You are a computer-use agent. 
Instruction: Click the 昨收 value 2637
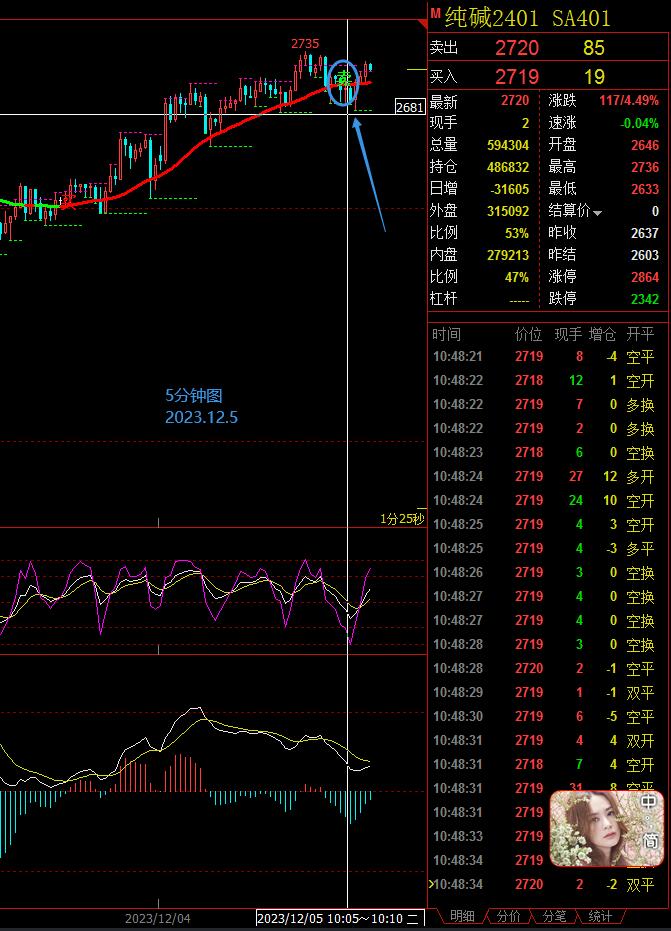645,233
